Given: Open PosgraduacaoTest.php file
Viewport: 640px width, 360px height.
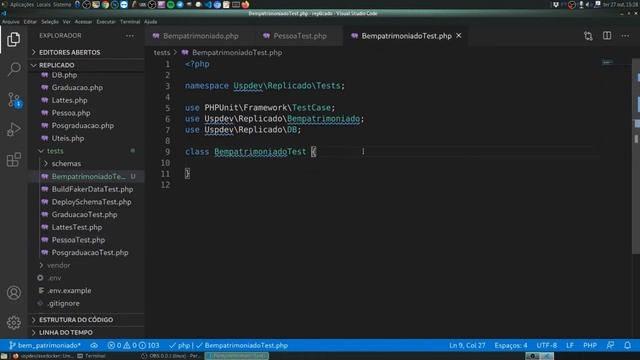Looking at the screenshot, I should tap(86, 252).
